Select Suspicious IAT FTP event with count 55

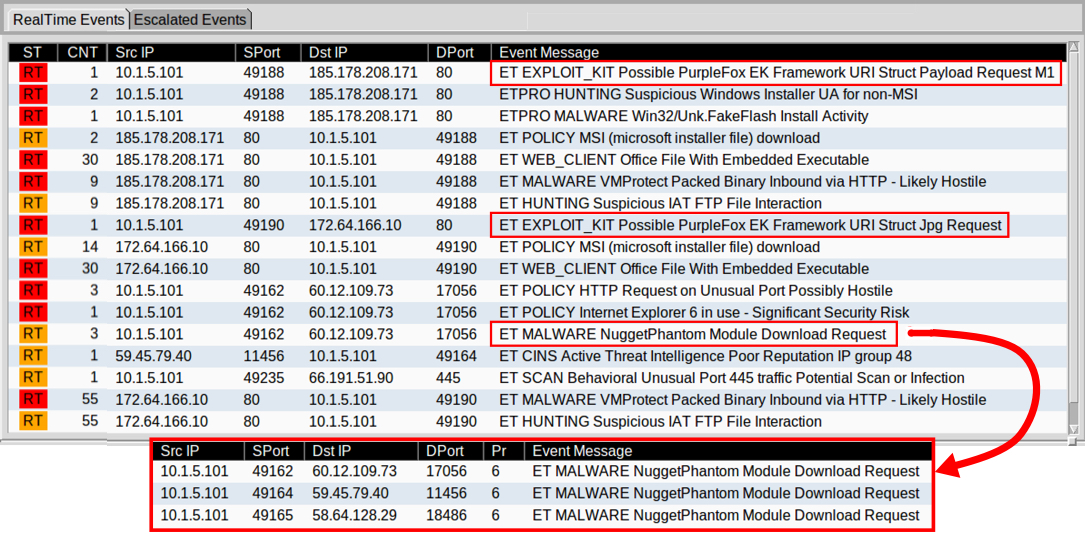(x=538, y=421)
